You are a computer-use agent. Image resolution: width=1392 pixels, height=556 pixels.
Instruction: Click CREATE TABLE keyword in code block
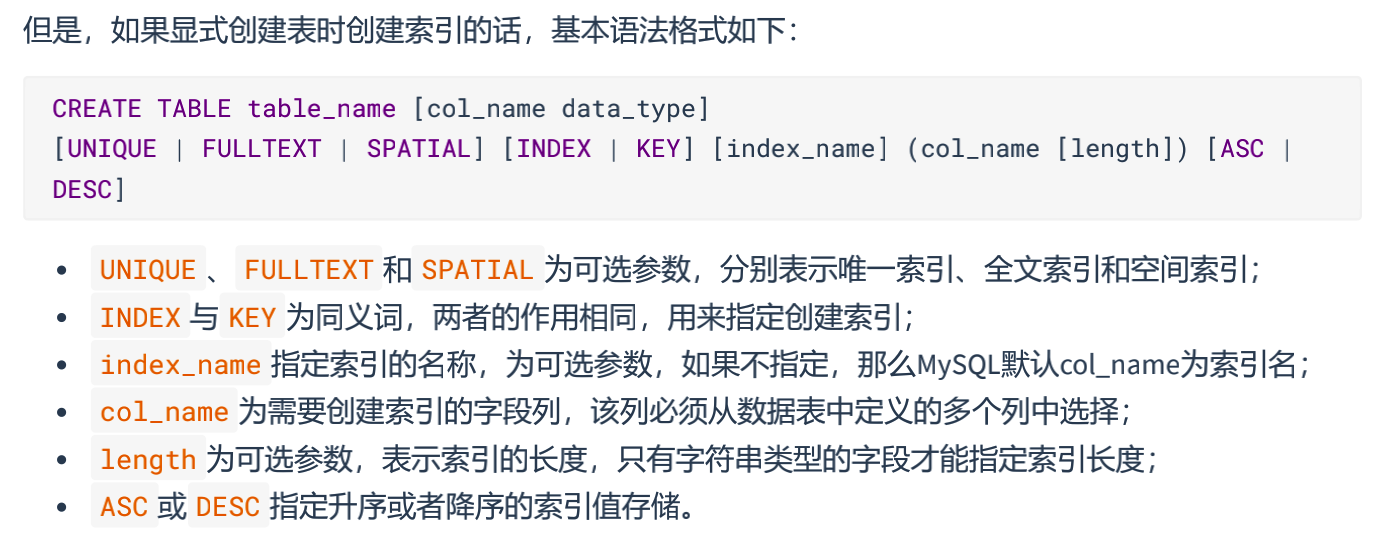142,108
